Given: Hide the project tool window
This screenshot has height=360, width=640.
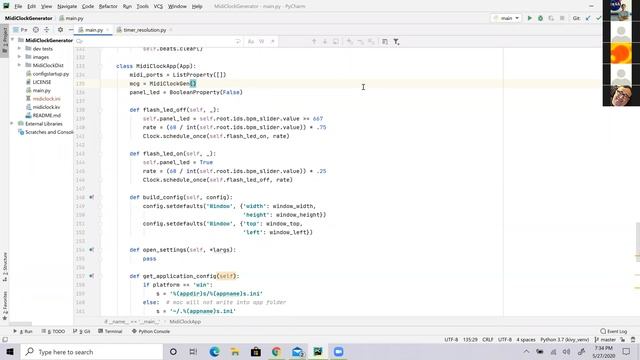Looking at the screenshot, I should (71, 30).
